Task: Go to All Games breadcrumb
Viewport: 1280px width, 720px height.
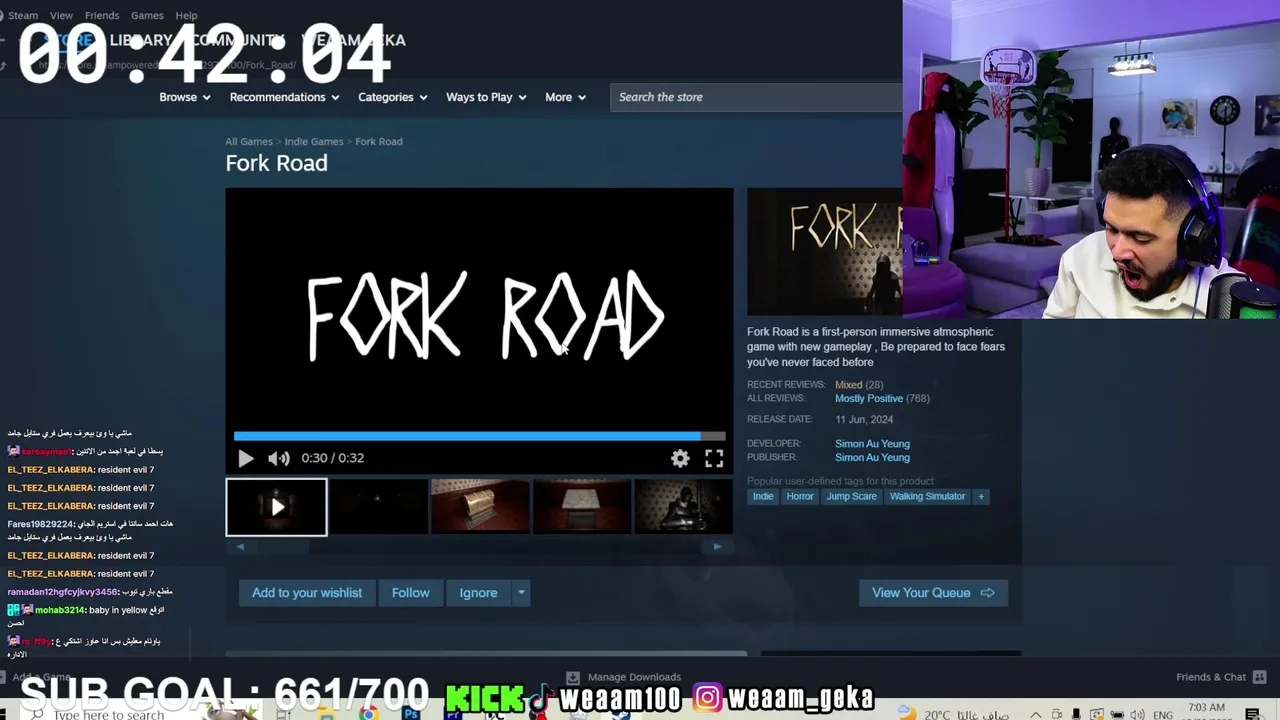Action: pos(249,142)
